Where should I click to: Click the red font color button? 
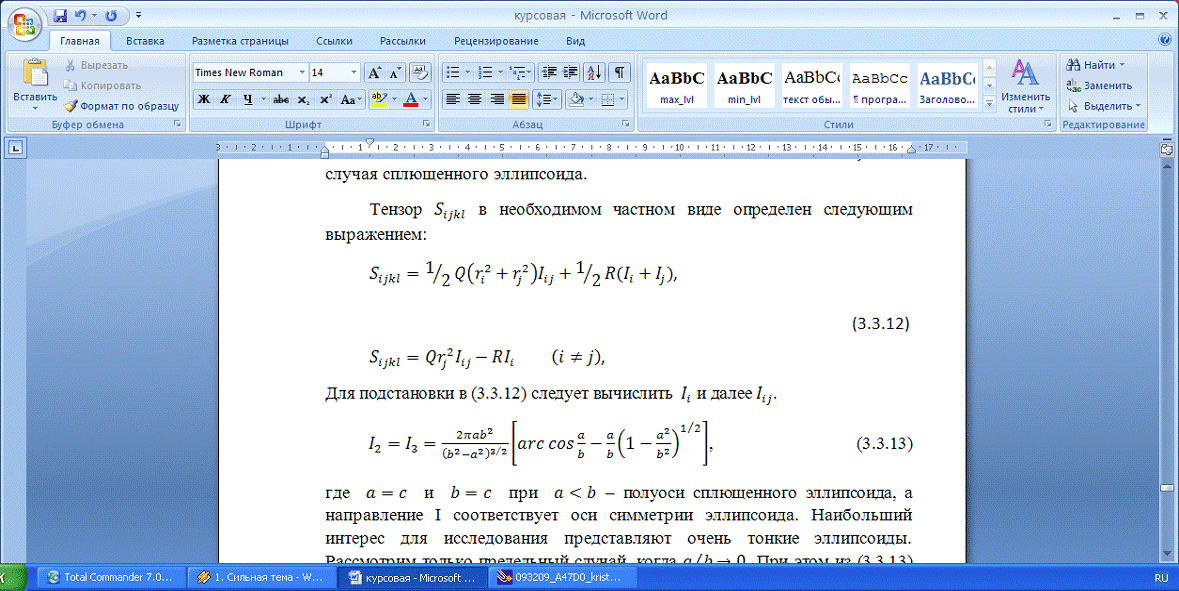pyautogui.click(x=409, y=100)
